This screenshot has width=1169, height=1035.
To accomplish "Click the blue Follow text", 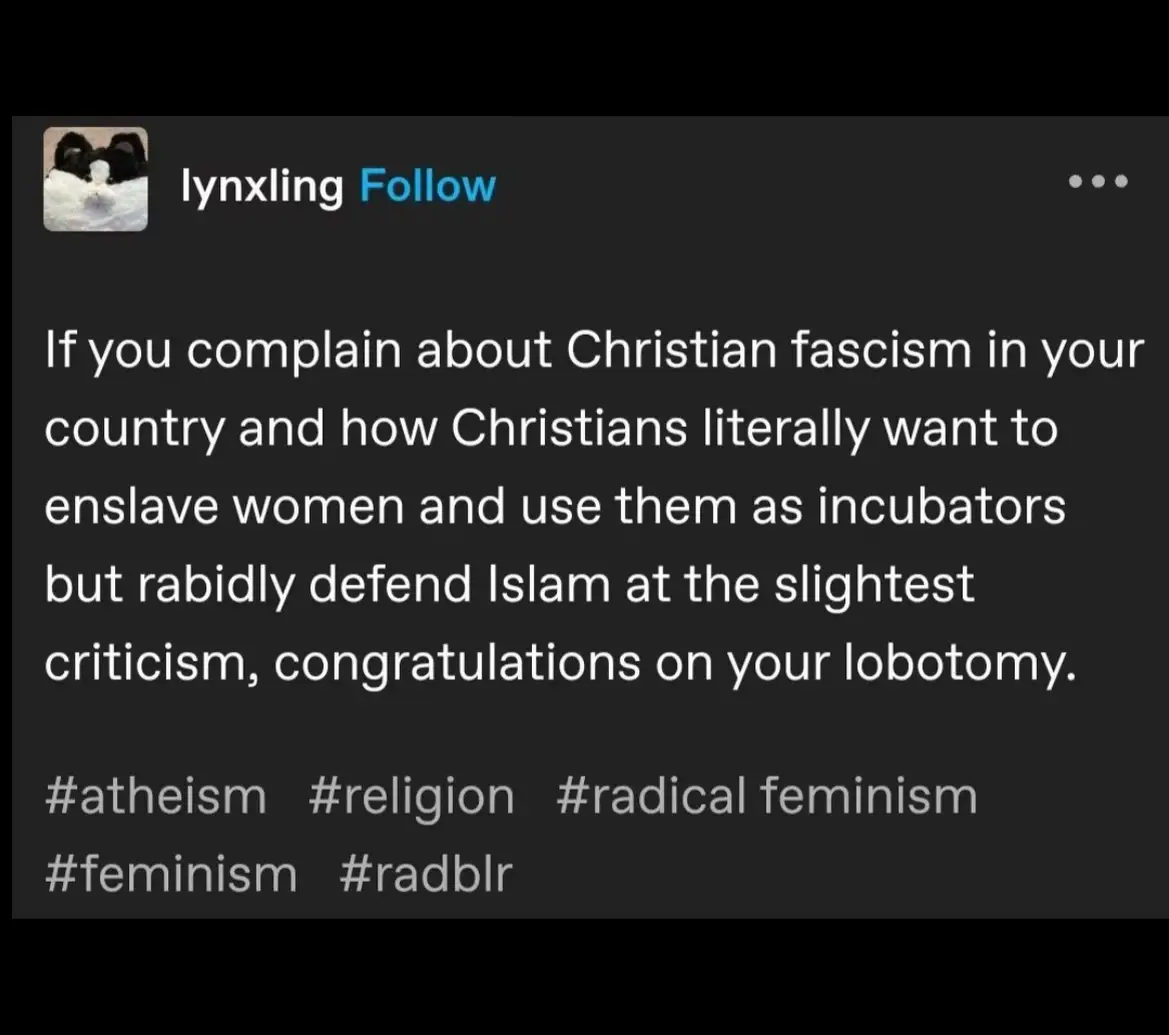I will pos(428,185).
